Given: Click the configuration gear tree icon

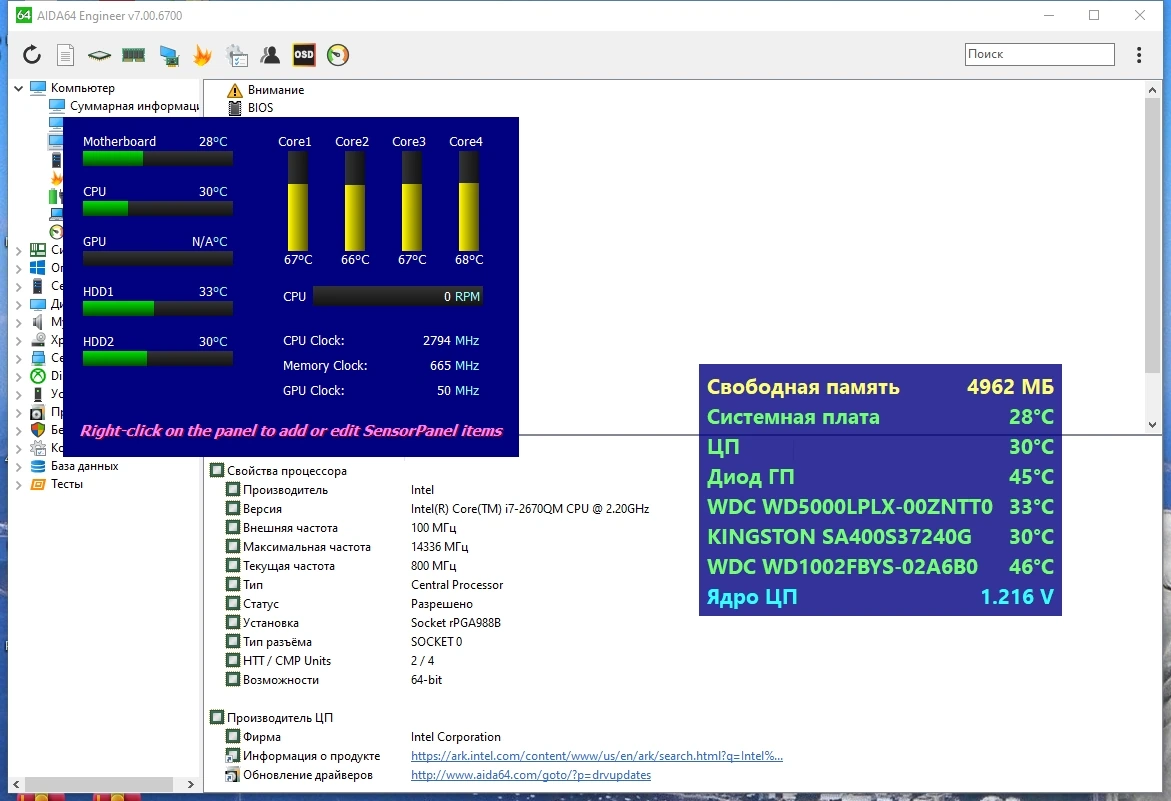Looking at the screenshot, I should point(38,448).
